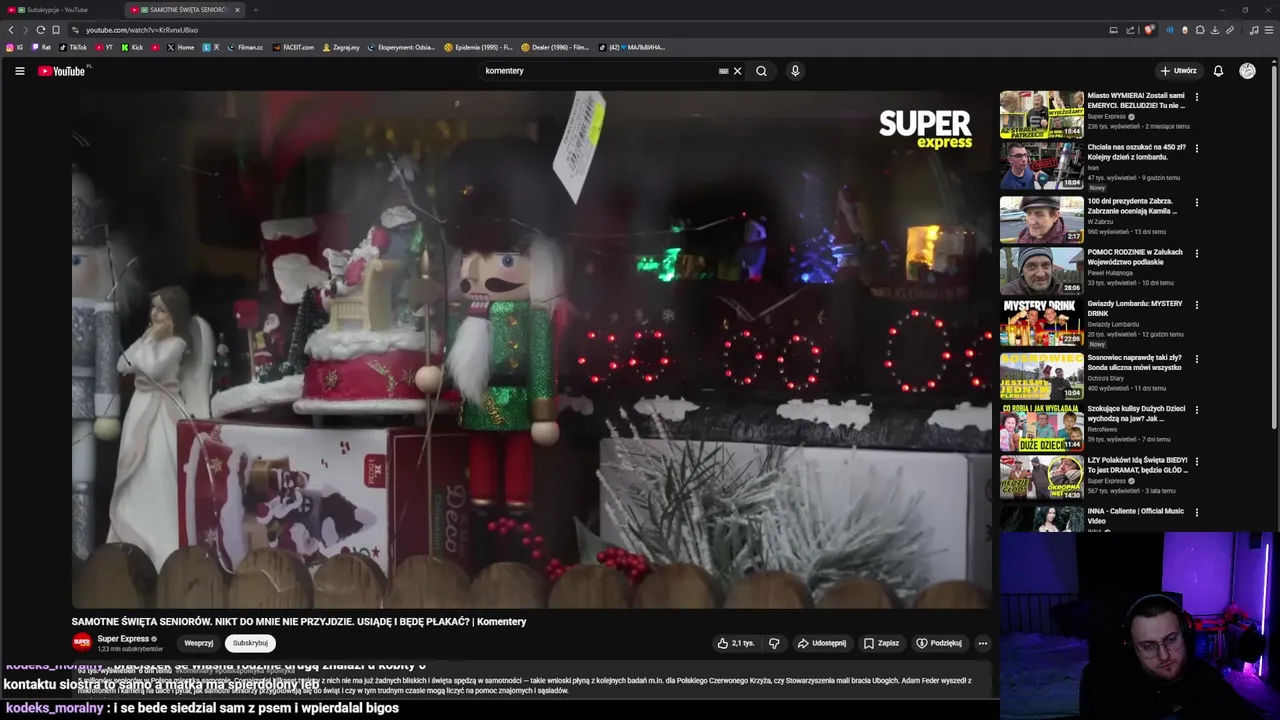
Task: Open the extensions puzzle icon
Action: (x=1200, y=30)
